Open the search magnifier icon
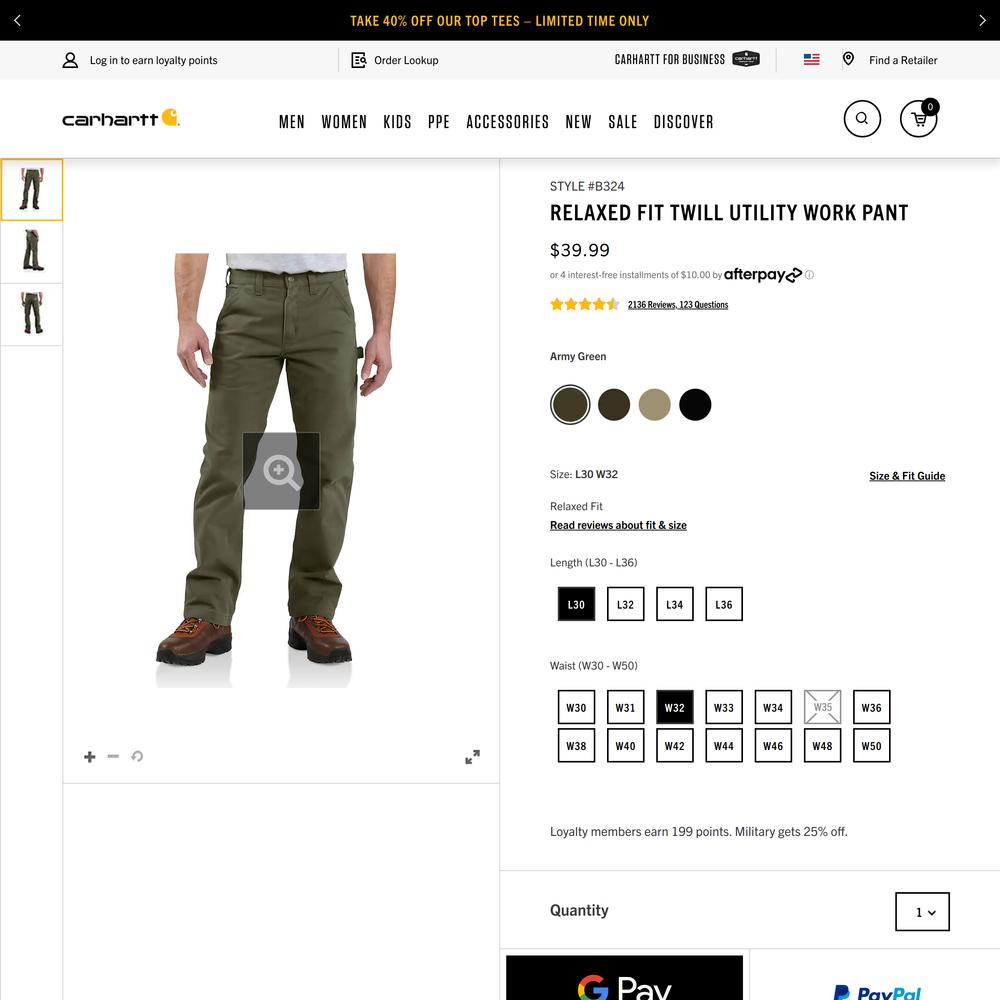1000x1000 pixels. (x=862, y=119)
